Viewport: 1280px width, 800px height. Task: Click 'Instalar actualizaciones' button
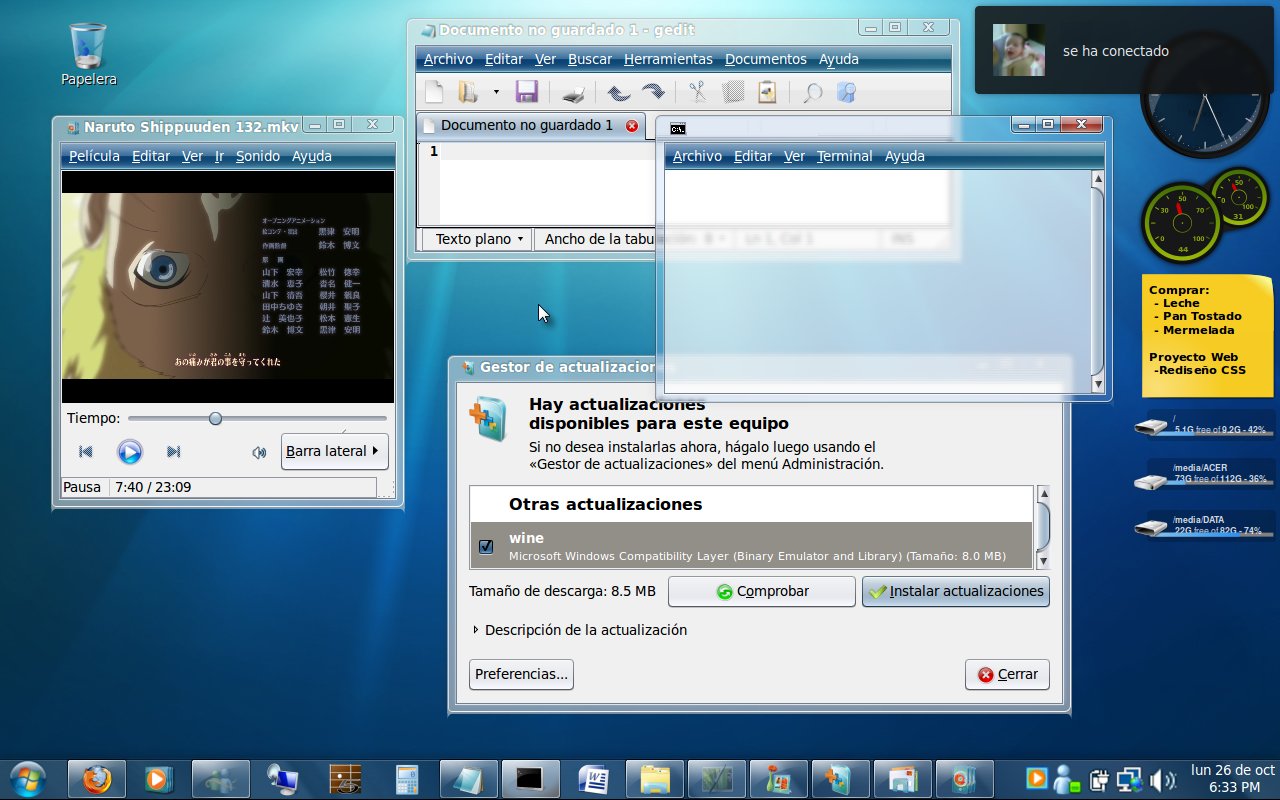[x=956, y=591]
